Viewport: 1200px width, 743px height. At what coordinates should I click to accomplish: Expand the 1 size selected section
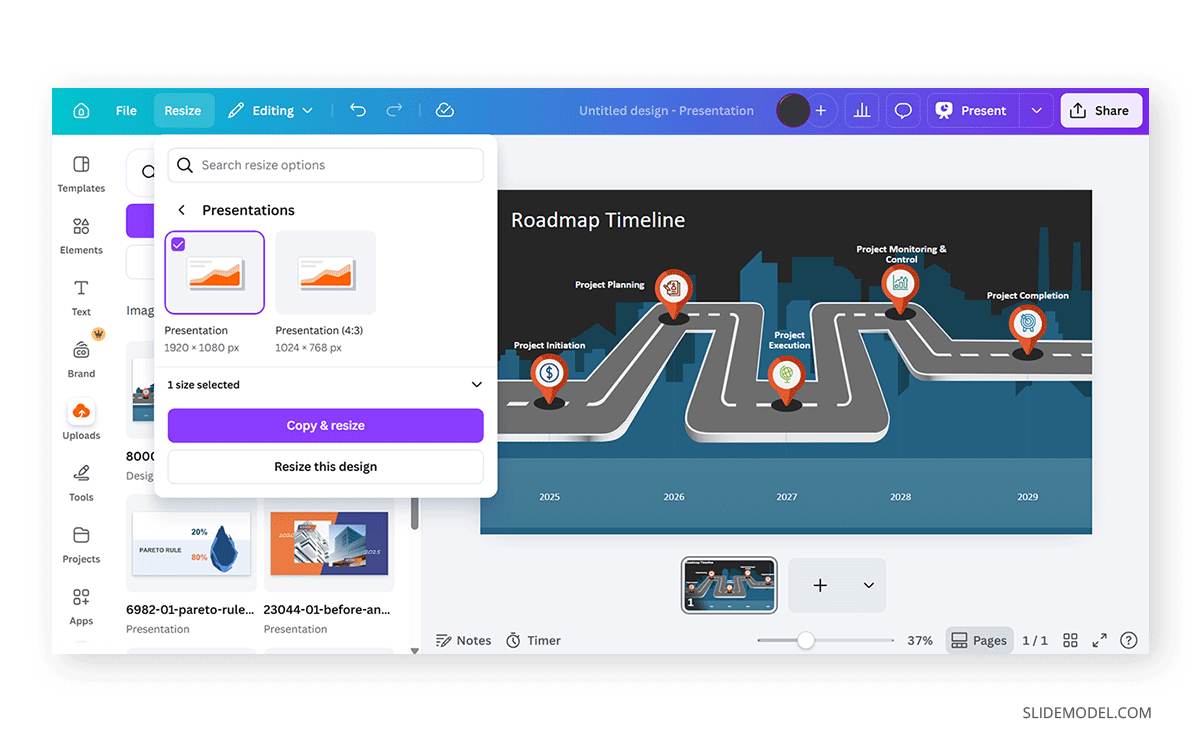point(476,385)
